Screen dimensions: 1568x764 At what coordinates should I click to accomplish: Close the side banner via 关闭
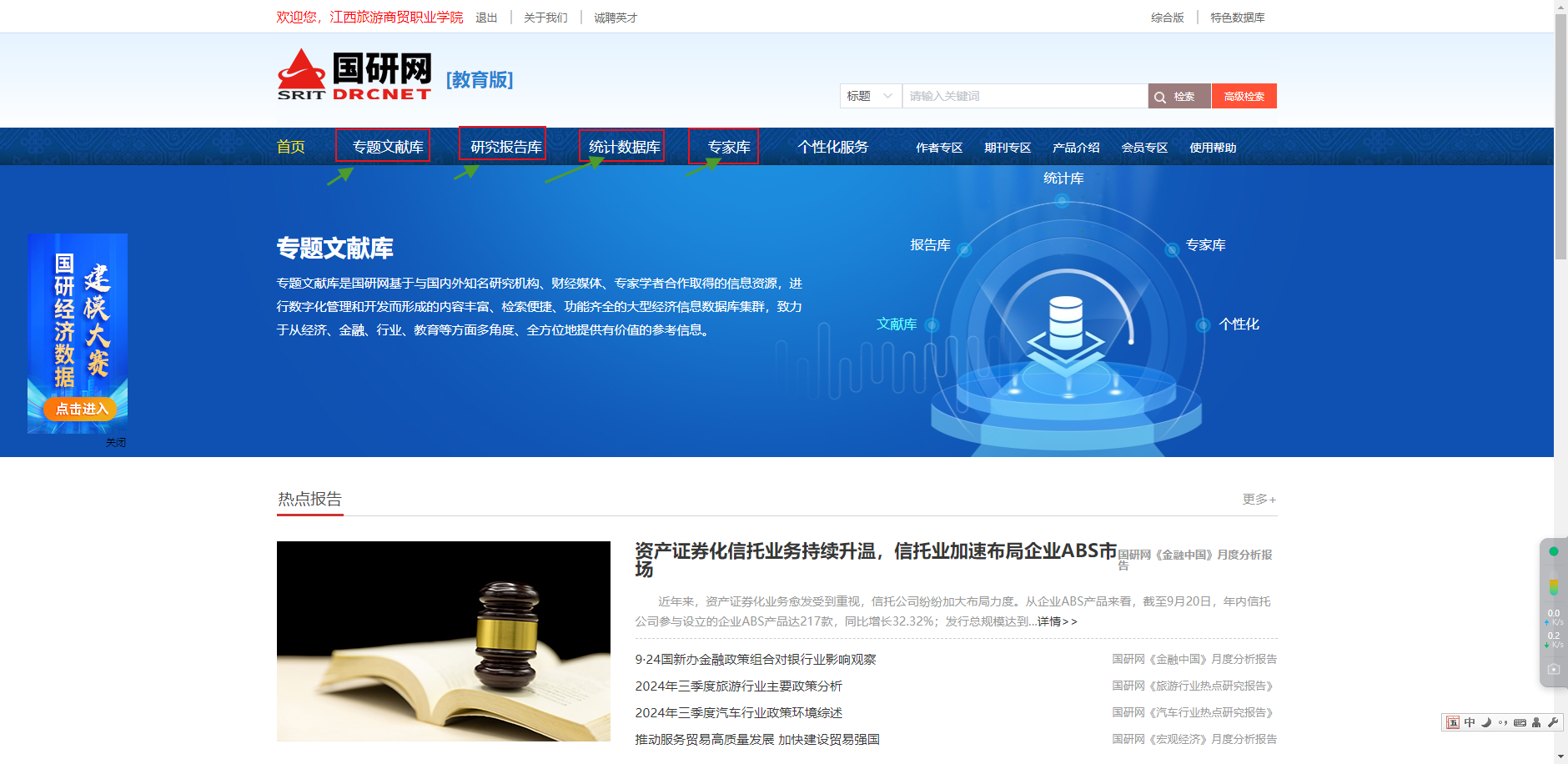click(x=116, y=443)
